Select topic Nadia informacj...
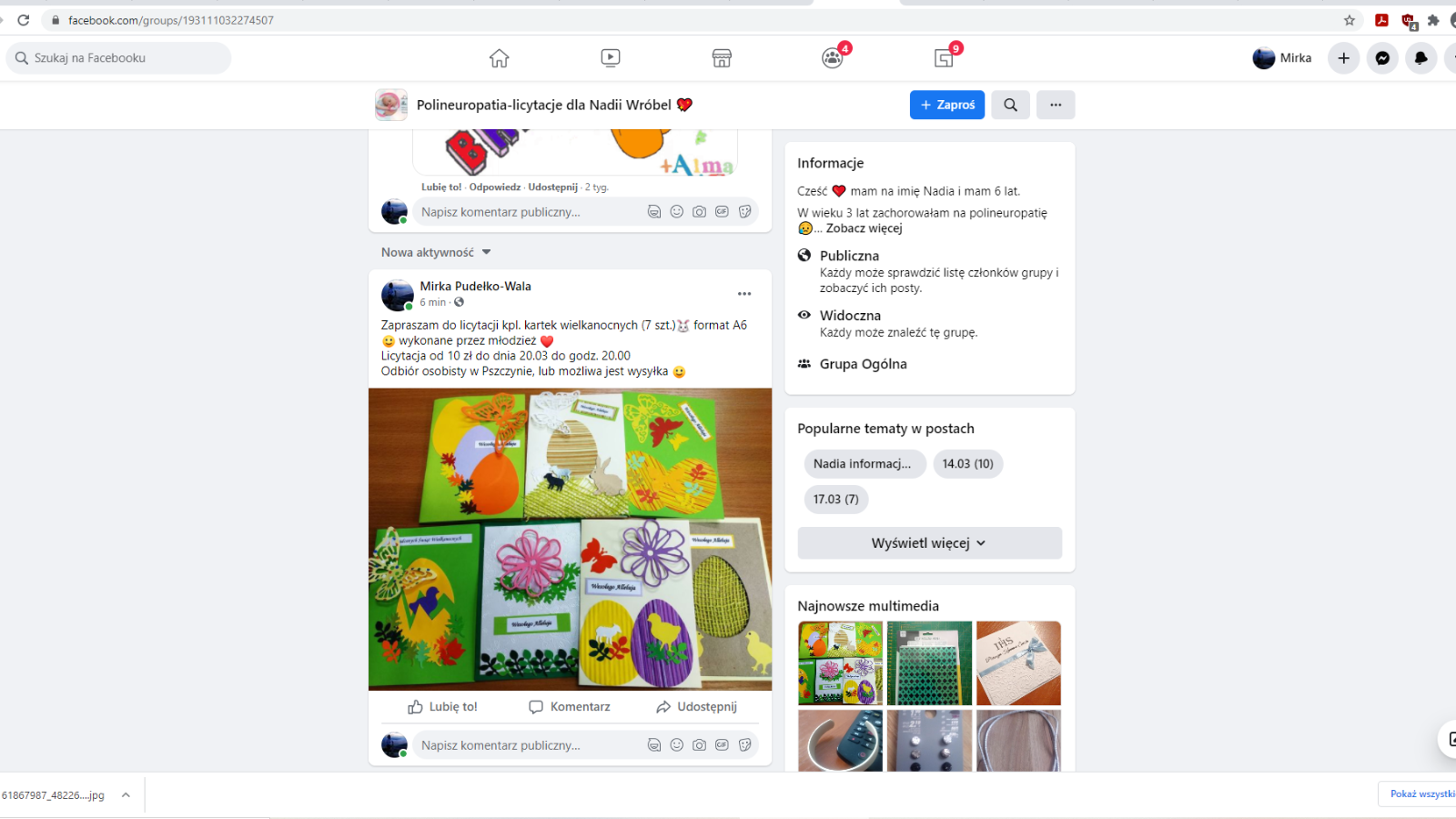 point(864,464)
